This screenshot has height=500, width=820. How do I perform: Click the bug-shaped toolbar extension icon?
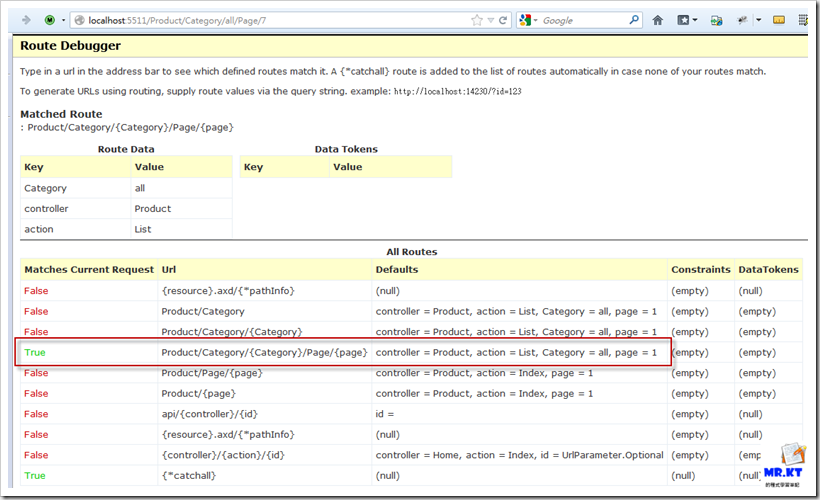(742, 20)
